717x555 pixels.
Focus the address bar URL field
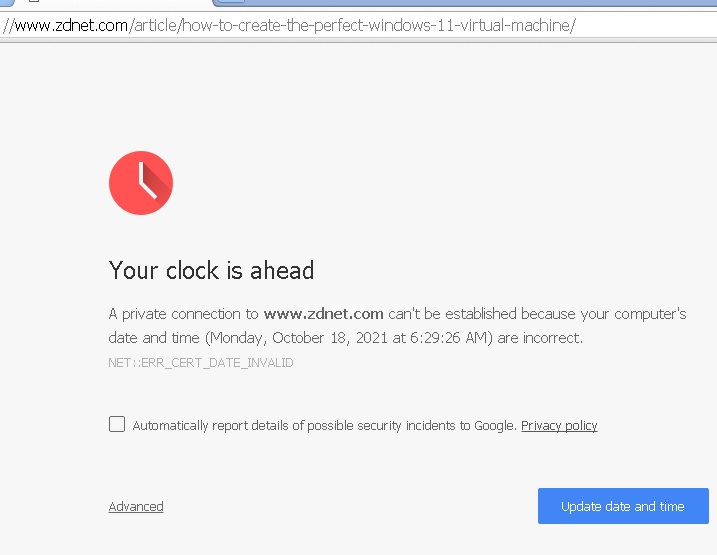(358, 25)
